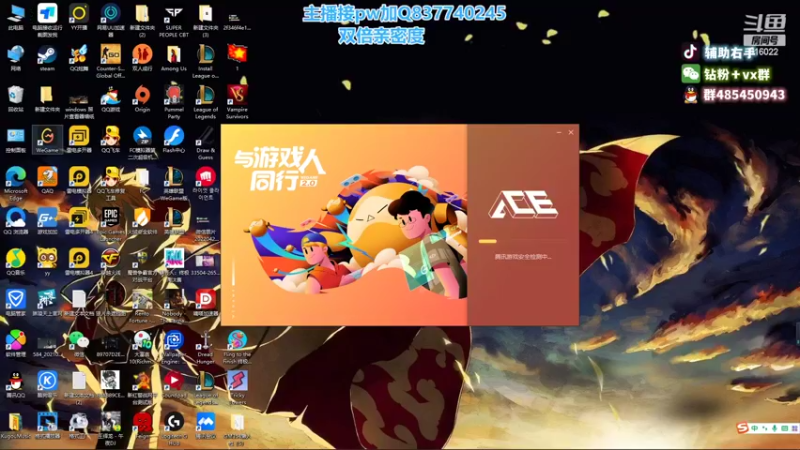This screenshot has width=800, height=450.
Task: Click the Sogou input method S icon
Action: click(x=742, y=428)
